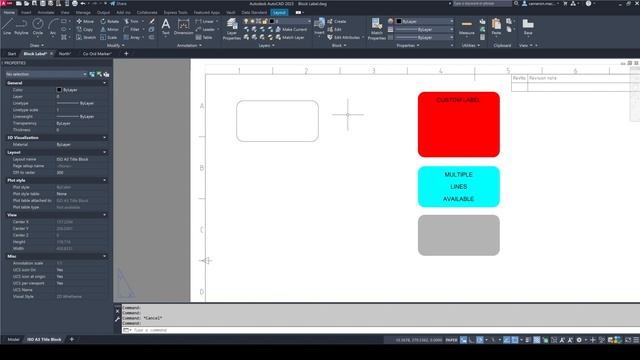Click Match Properties tool

coord(376,29)
